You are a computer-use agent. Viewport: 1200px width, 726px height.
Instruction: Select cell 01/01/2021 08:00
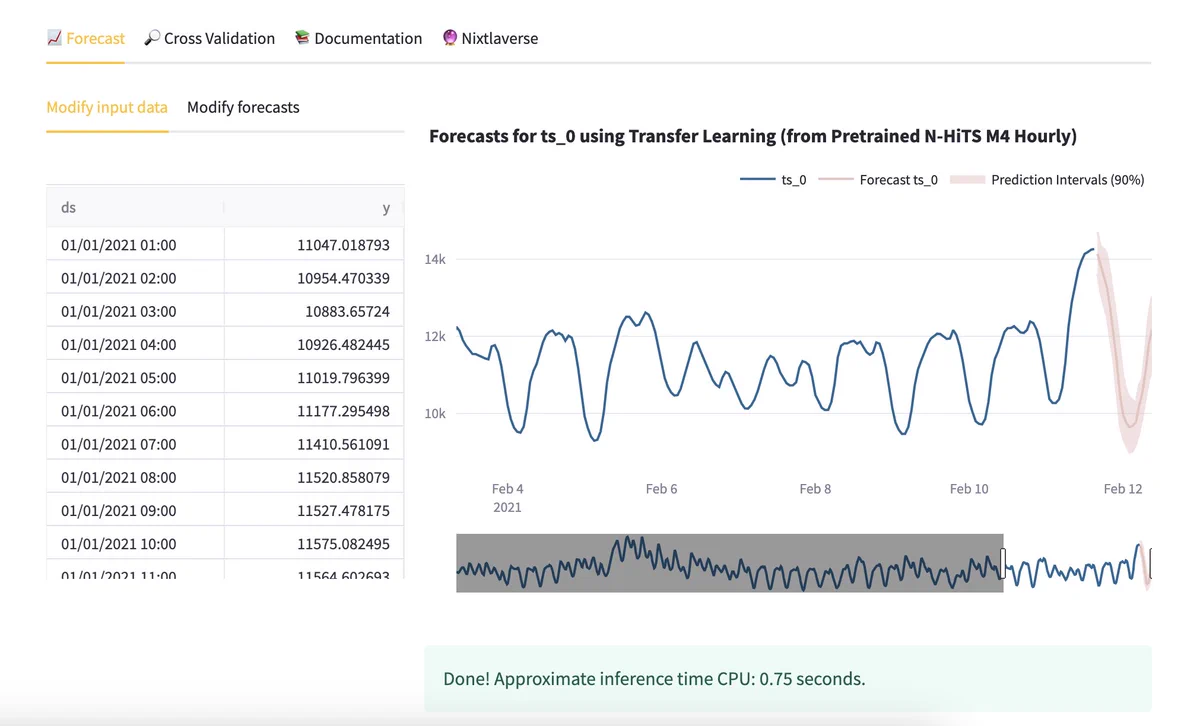coord(135,477)
